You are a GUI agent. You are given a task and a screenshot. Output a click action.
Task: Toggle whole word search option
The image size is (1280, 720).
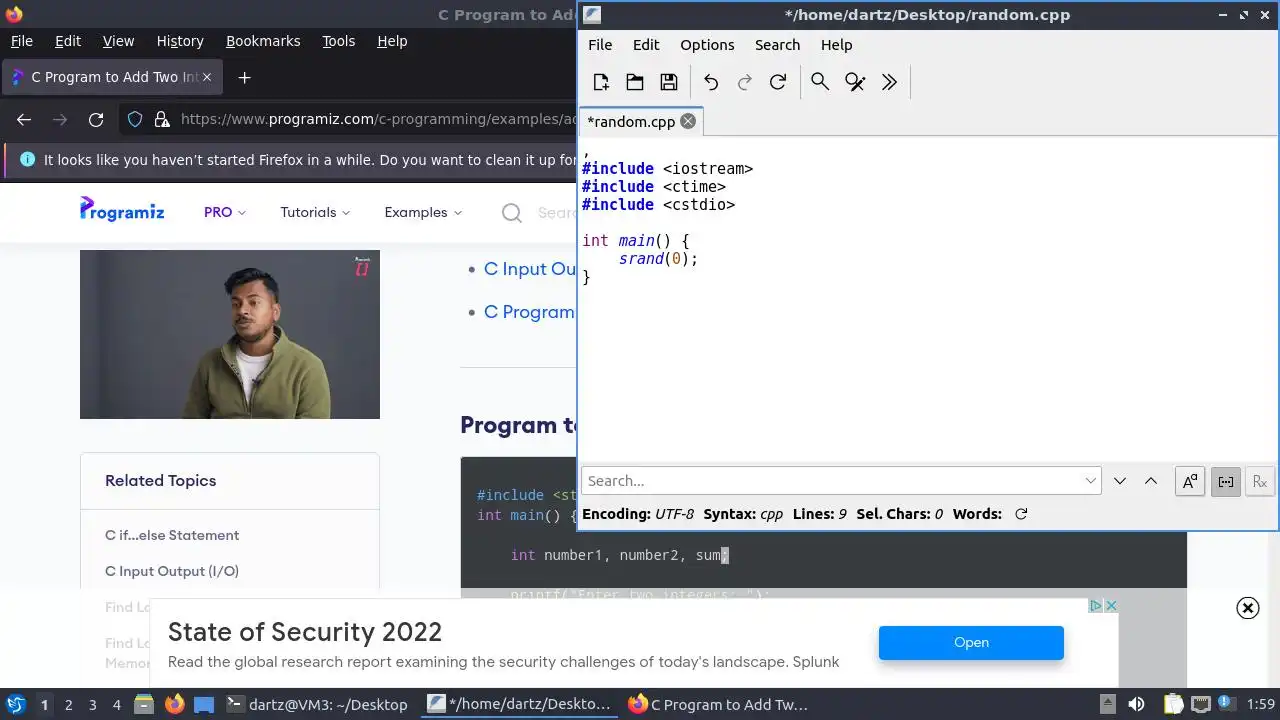click(1225, 482)
